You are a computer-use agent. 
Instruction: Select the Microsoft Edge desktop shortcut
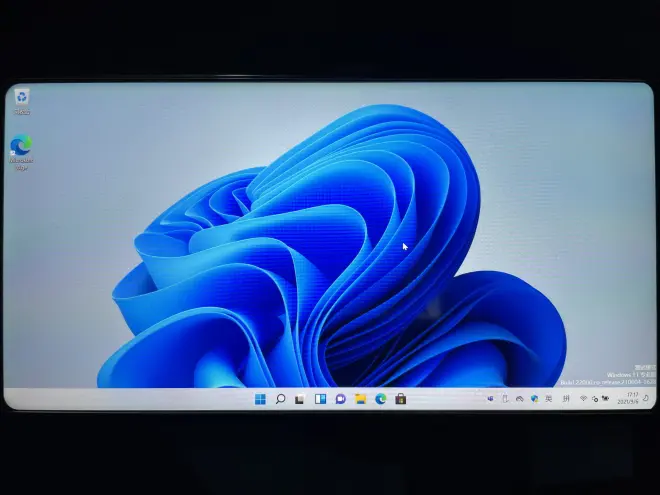(x=21, y=152)
